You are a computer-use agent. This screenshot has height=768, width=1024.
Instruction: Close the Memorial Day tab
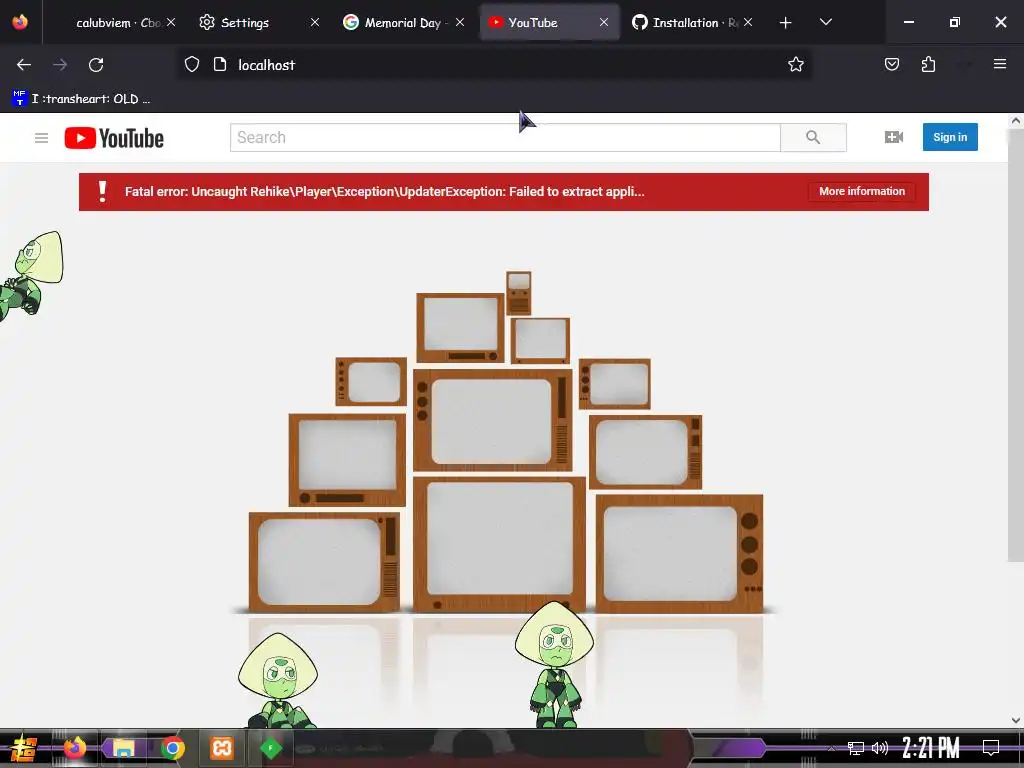(460, 22)
